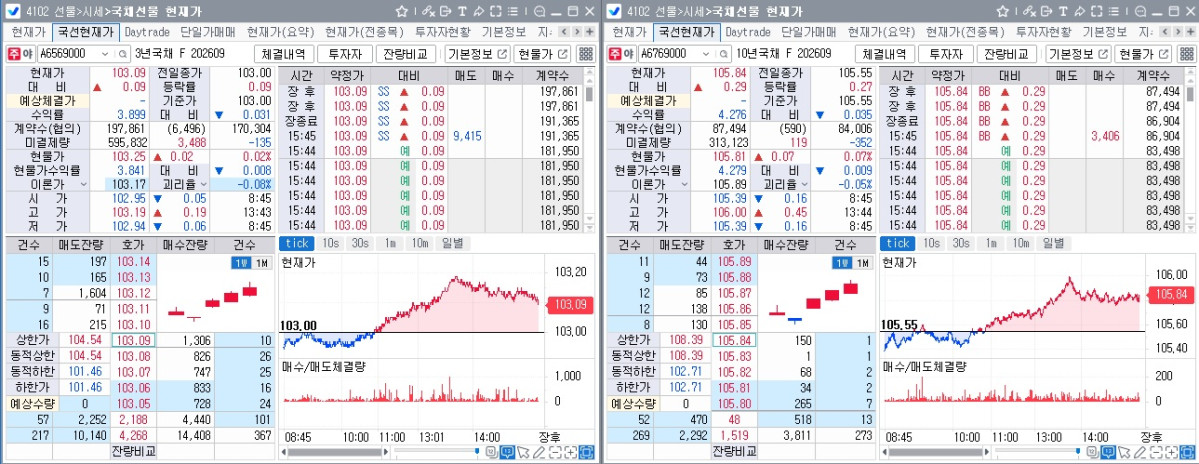Click search magnifier beside A6769000 code
The width and height of the screenshot is (1199, 464).
pos(723,54)
